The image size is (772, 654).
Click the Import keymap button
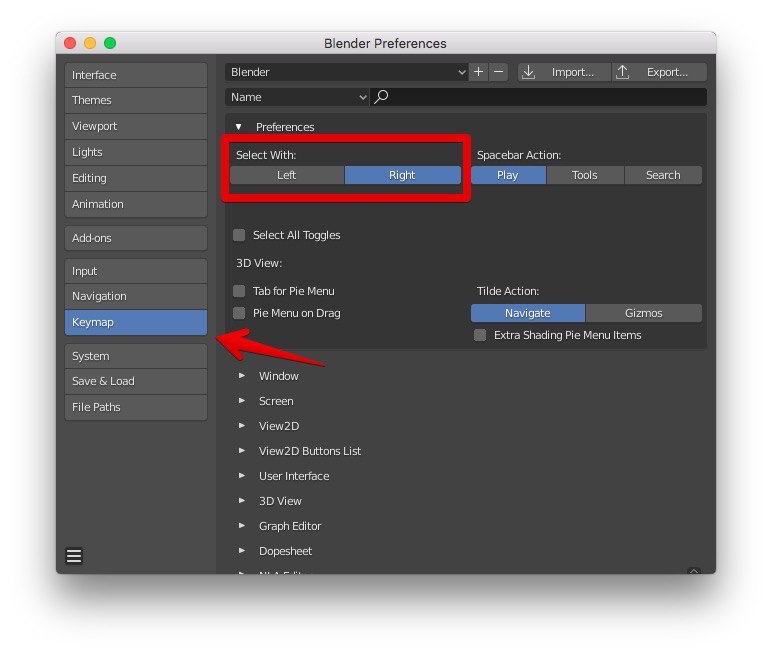pyautogui.click(x=561, y=72)
